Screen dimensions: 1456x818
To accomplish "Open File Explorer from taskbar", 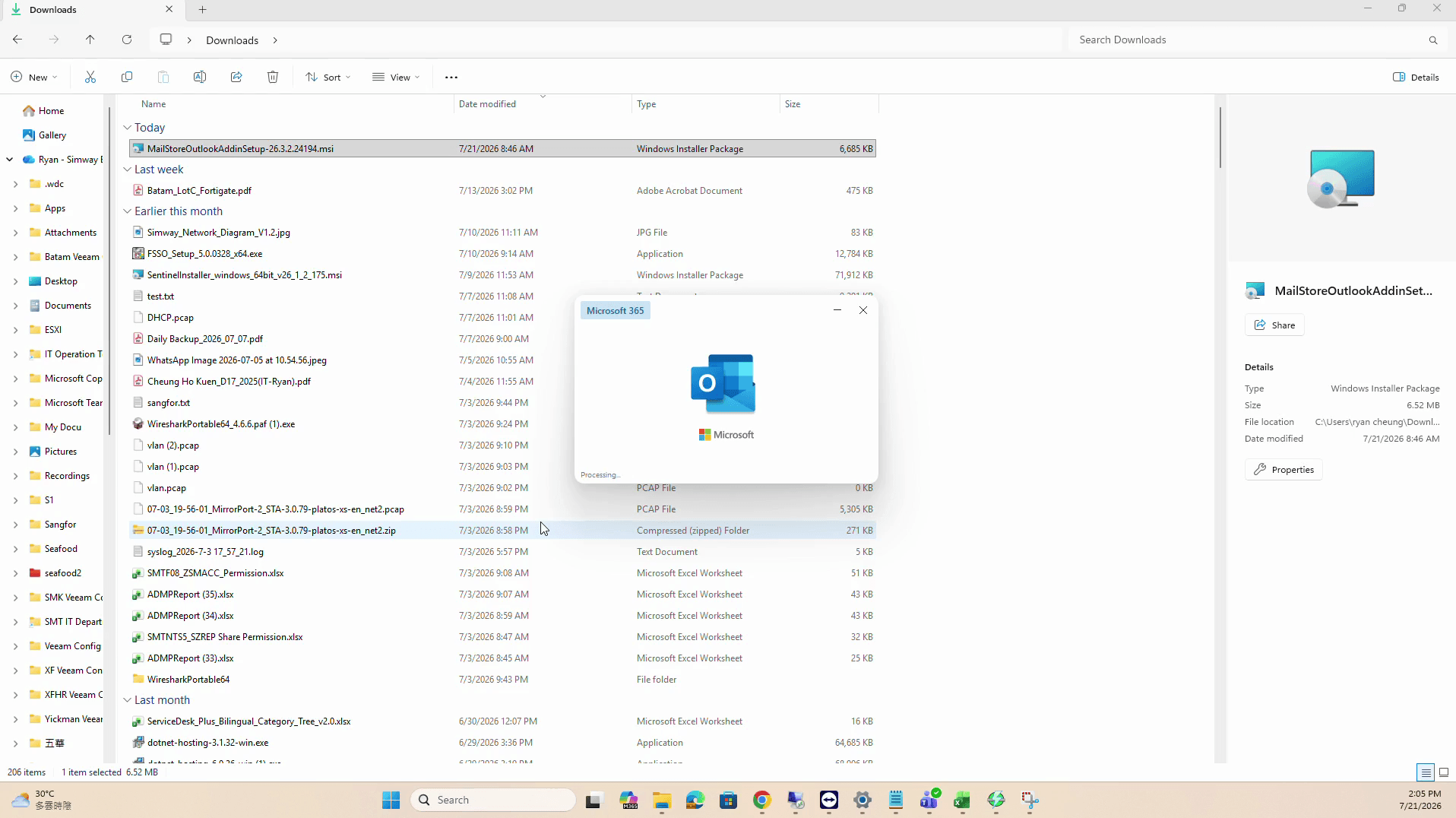I will click(662, 800).
